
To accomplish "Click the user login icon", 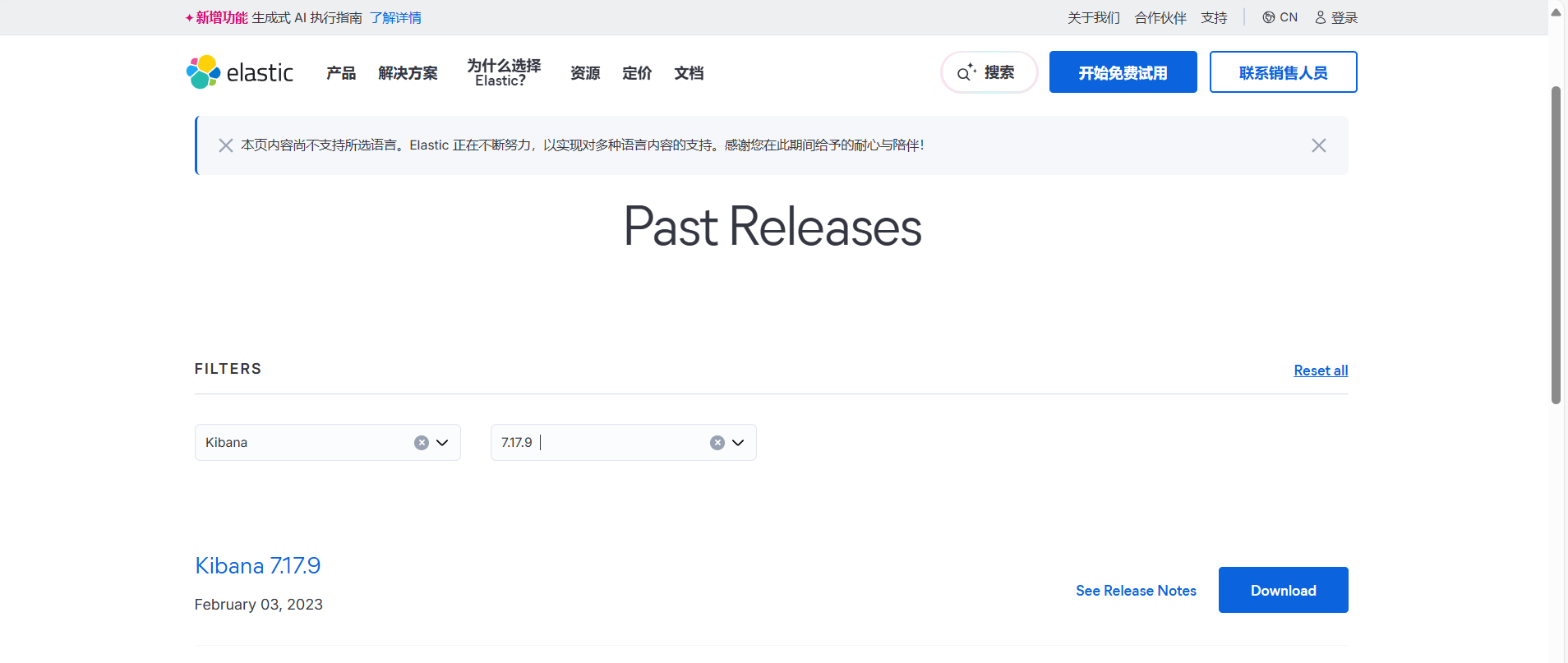I will point(1321,17).
